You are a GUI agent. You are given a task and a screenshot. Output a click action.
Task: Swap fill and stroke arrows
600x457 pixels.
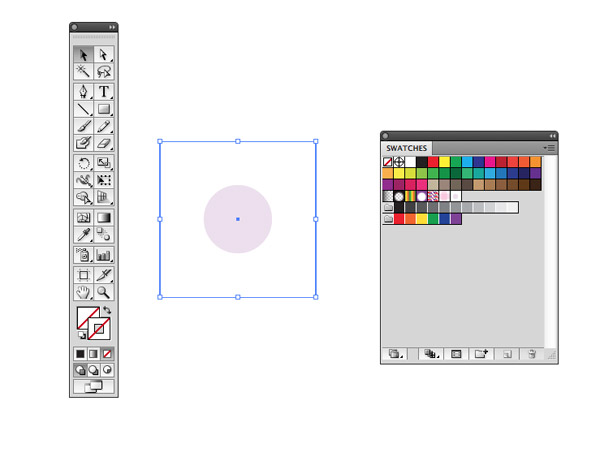(x=107, y=310)
